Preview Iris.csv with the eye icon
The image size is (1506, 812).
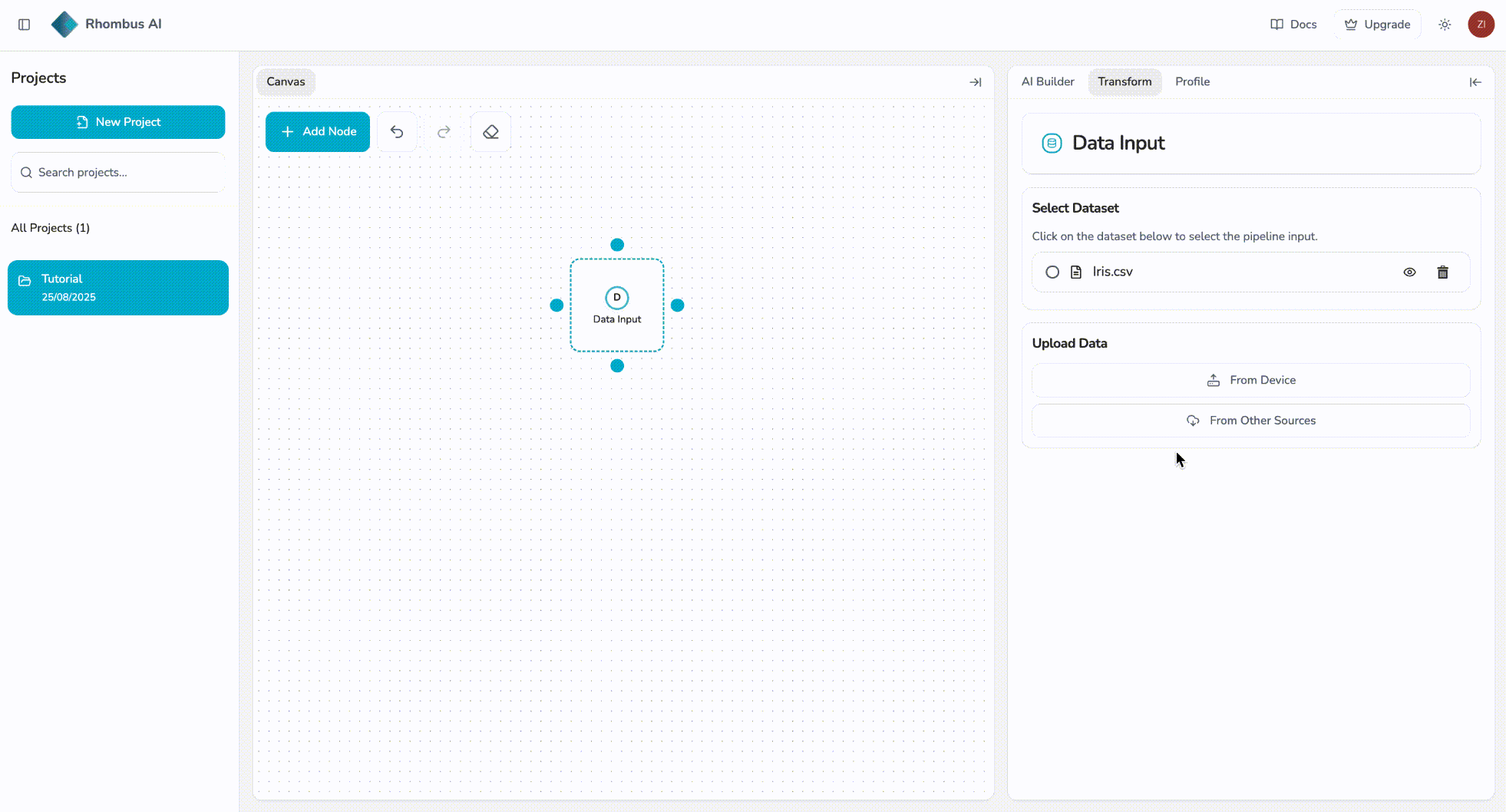coord(1409,272)
